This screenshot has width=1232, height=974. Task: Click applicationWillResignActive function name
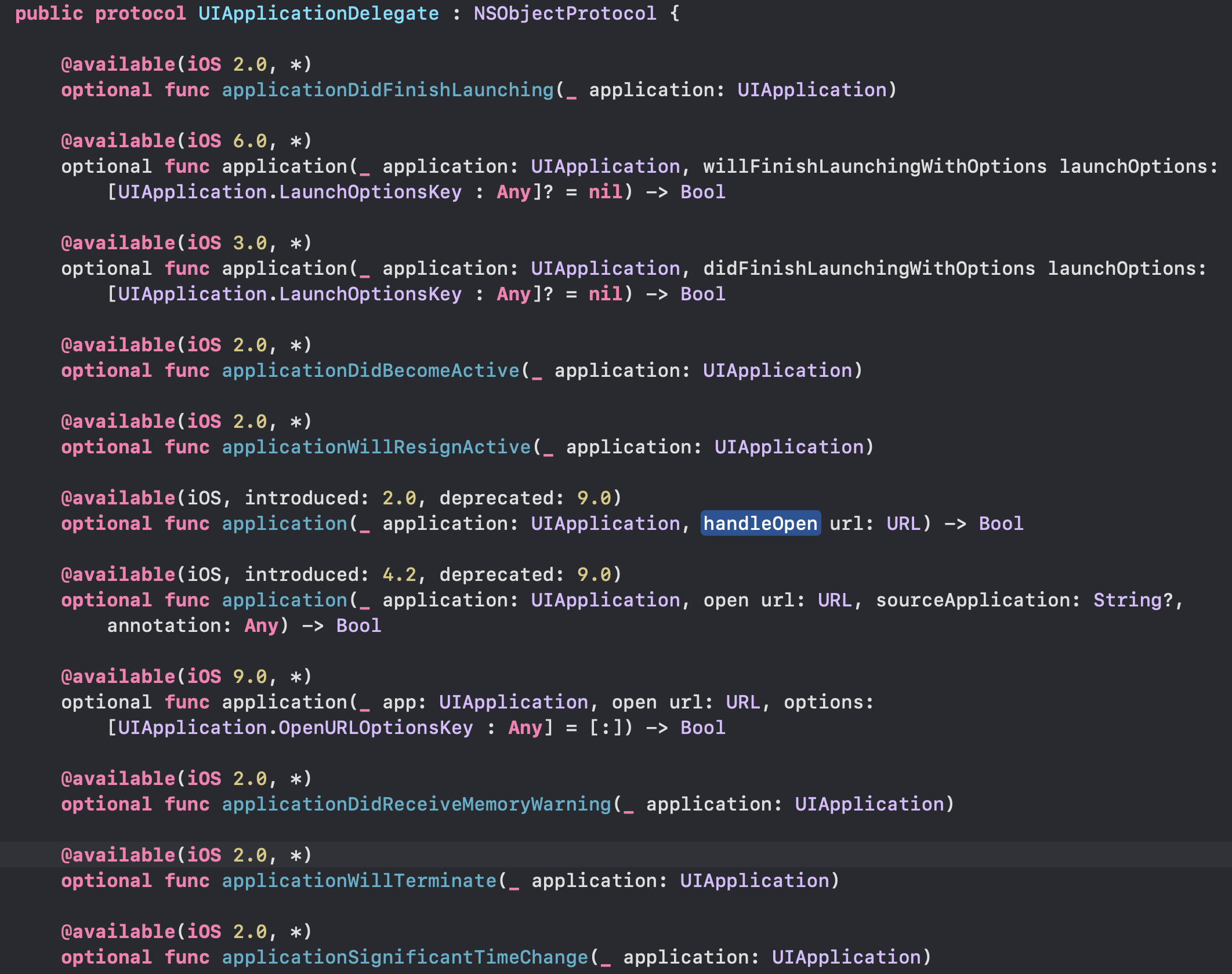(x=376, y=447)
